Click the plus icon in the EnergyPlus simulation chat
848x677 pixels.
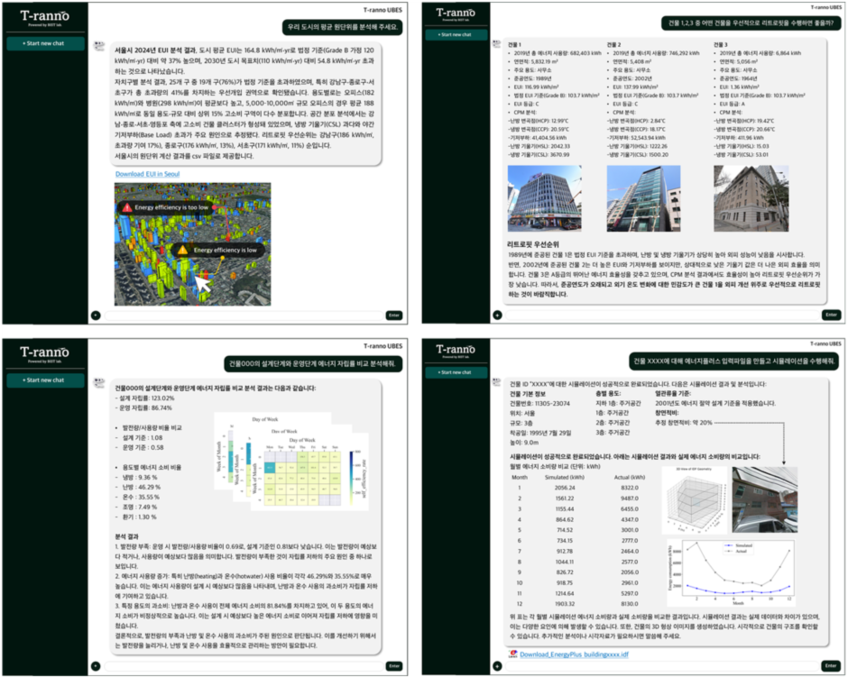pyautogui.click(x=498, y=666)
